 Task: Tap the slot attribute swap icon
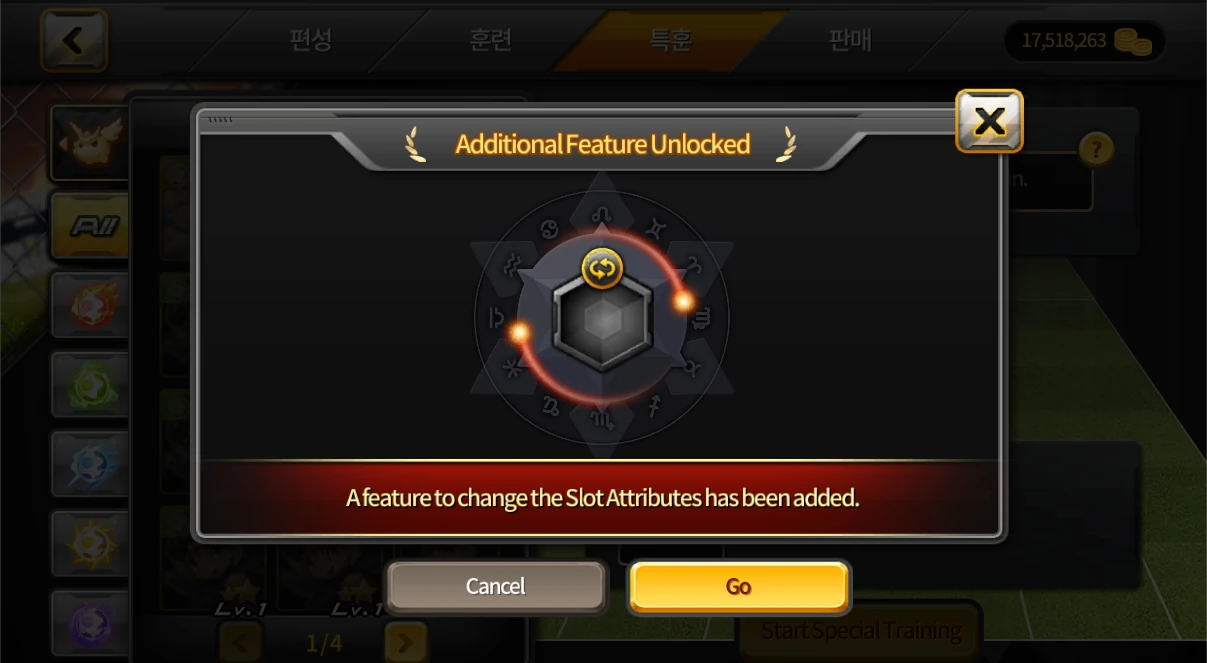602,268
